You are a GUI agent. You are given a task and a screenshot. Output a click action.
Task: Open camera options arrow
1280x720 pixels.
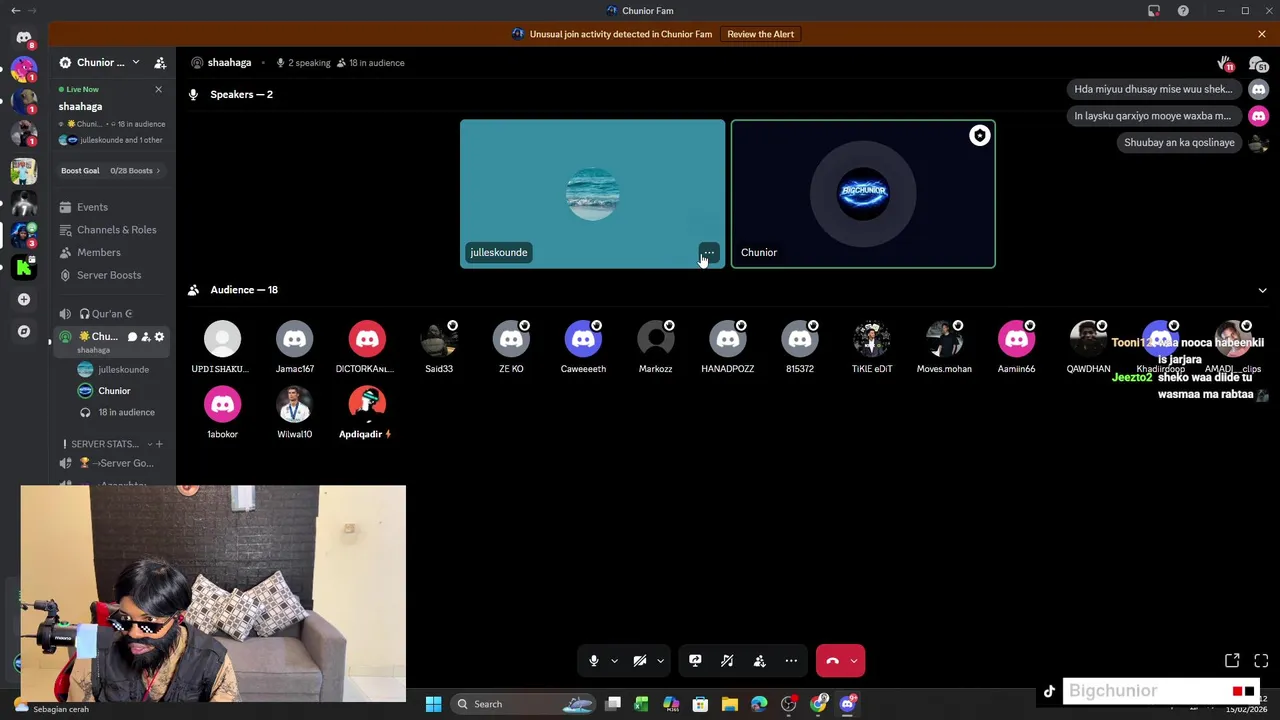point(660,661)
